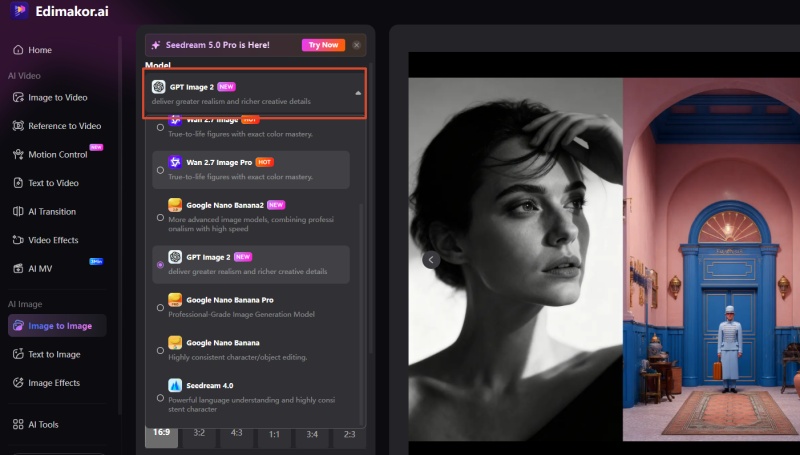Screen dimensions: 800x455
Task: Go to Motion Control in sidebar
Action: (57, 155)
